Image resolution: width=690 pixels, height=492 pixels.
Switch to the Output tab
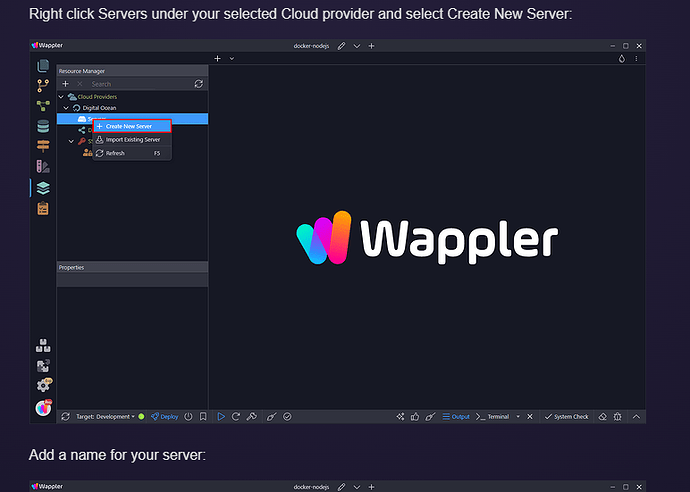[456, 416]
